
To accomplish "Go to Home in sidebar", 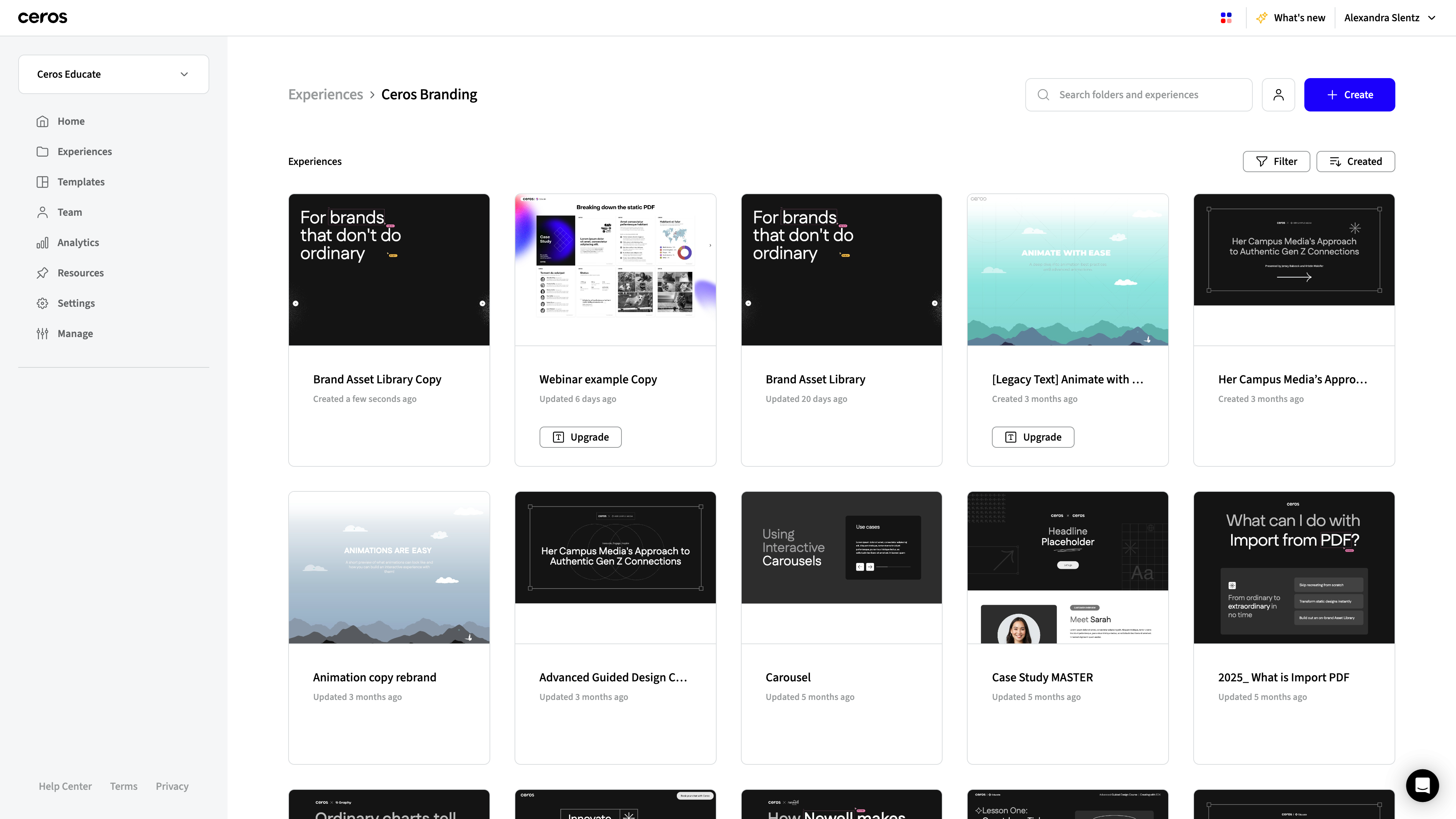I will [71, 121].
